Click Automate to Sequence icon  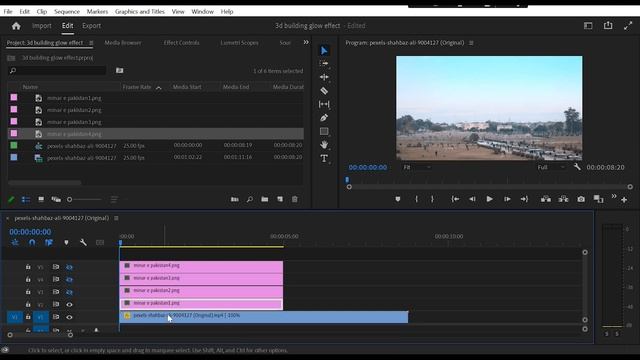point(235,199)
